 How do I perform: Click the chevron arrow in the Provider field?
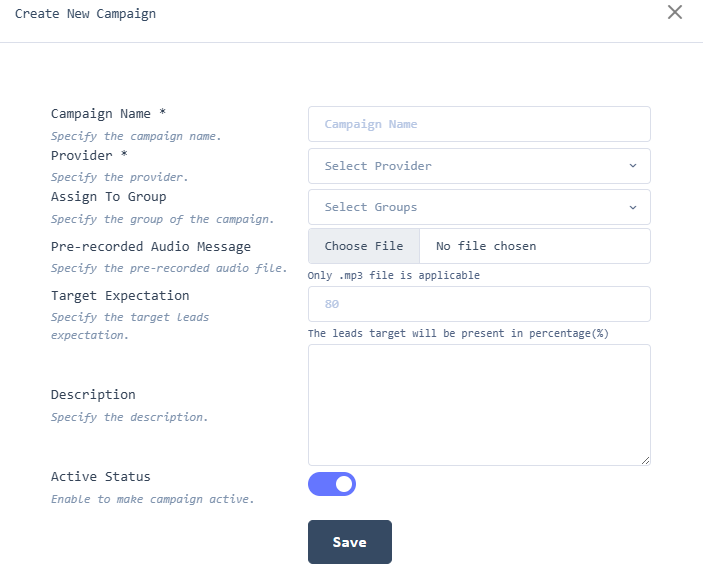tap(633, 166)
